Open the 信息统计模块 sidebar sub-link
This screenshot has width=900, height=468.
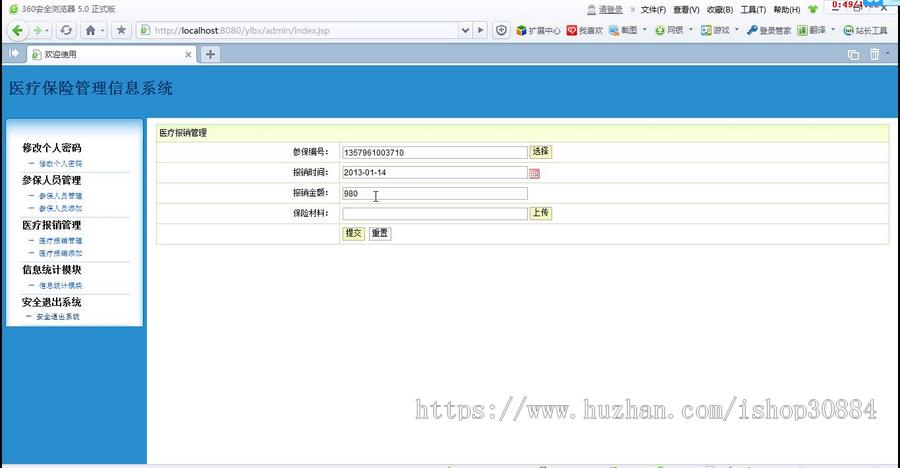click(60, 285)
